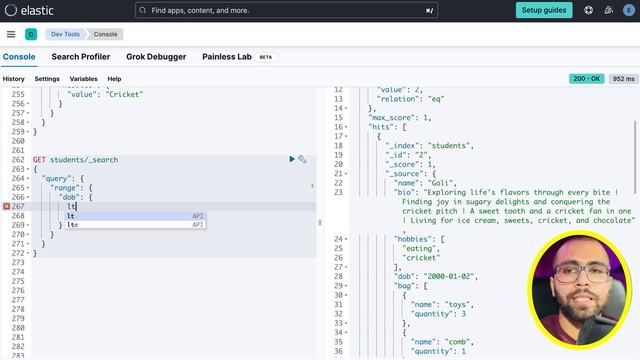The width and height of the screenshot is (640, 360).
Task: Collapse the _source object at output line 21
Action: click(346, 174)
